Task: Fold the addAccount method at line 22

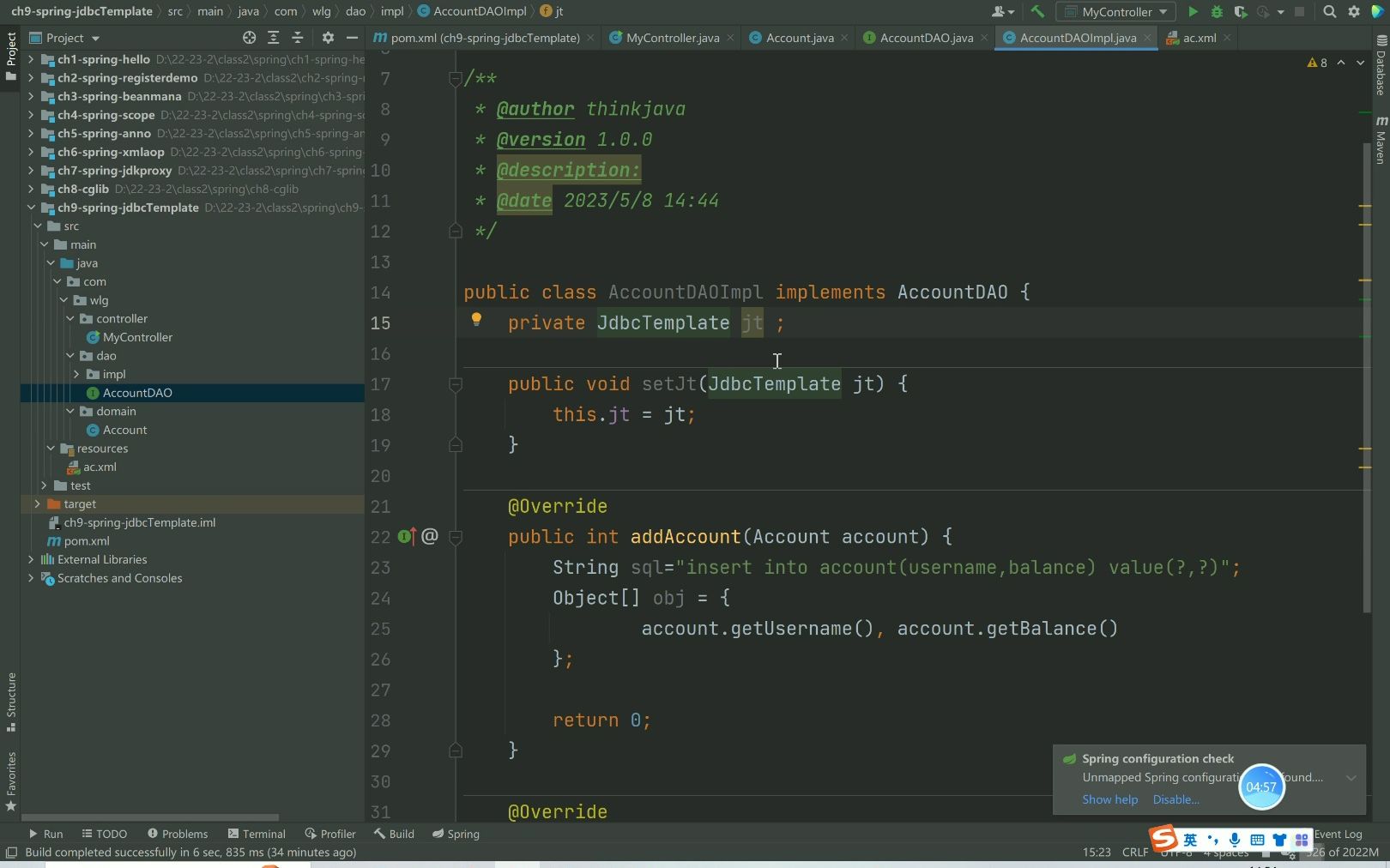Action: click(x=456, y=537)
